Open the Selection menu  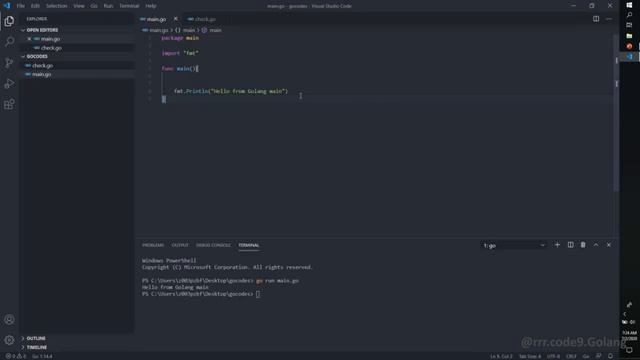click(56, 6)
